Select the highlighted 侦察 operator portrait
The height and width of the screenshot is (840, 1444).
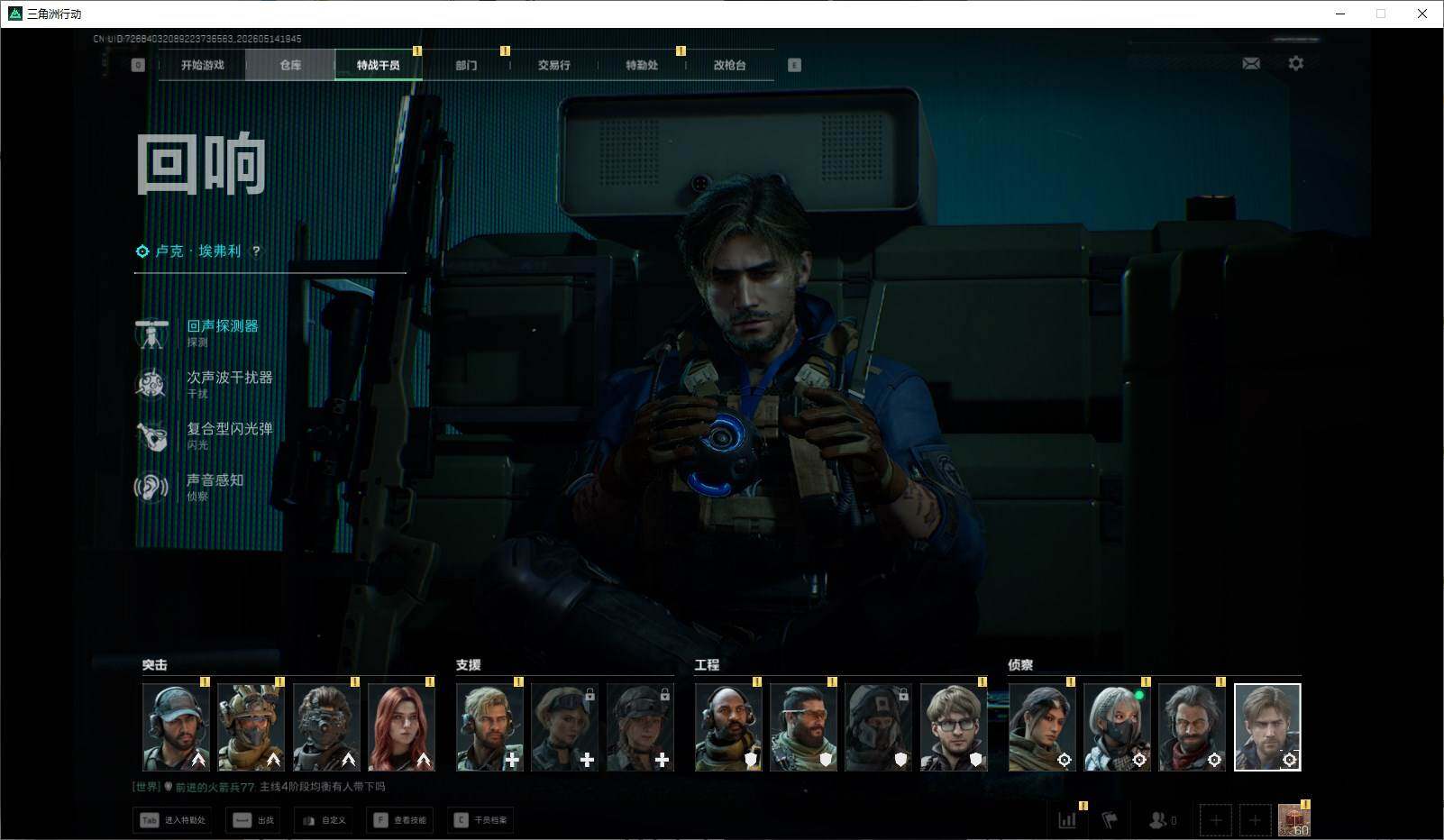[x=1267, y=727]
